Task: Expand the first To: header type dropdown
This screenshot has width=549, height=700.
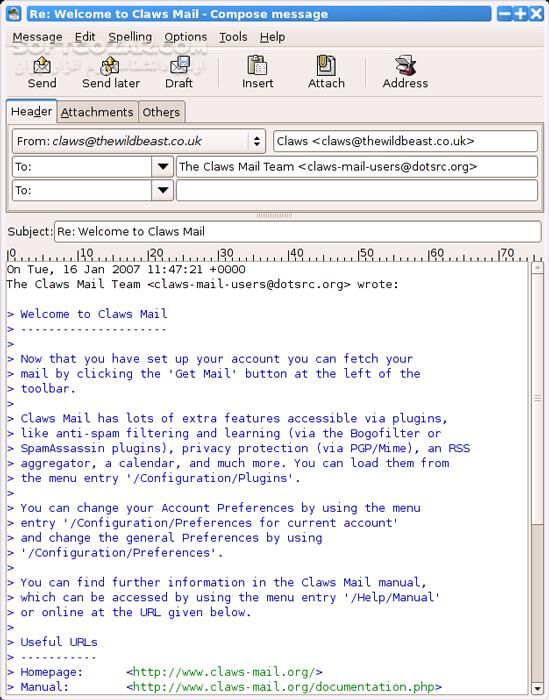Action: click(x=163, y=167)
